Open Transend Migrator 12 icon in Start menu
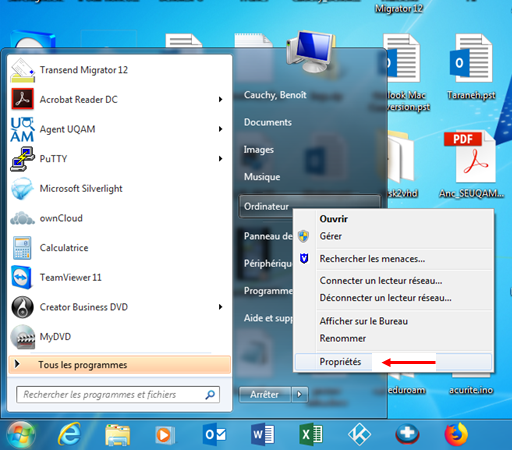Screen dimensions: 512x450 pos(22,70)
